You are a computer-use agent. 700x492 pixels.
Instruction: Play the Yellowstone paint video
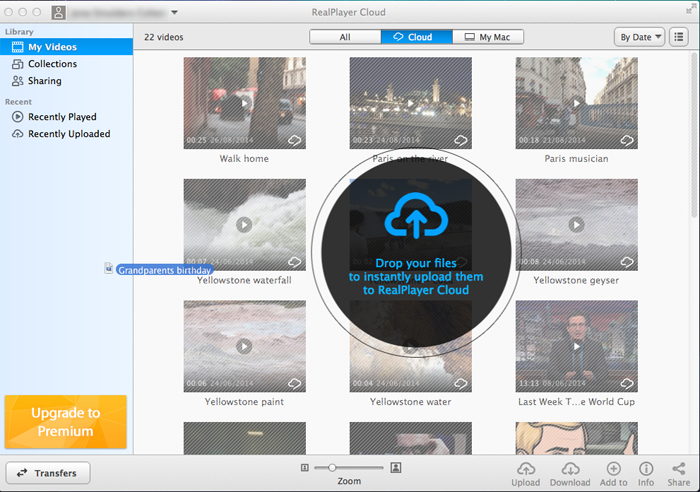coord(244,346)
